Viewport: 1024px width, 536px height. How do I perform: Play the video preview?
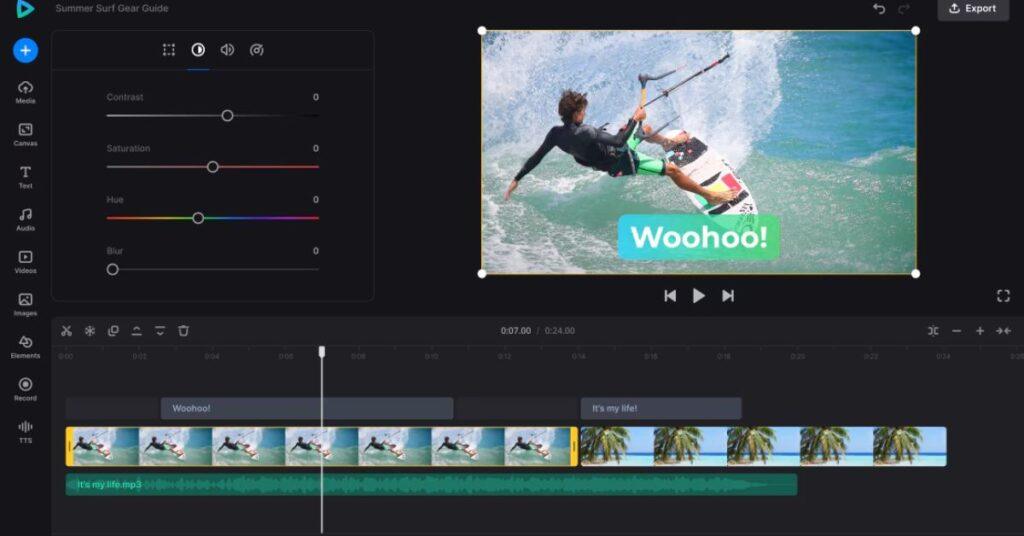tap(699, 296)
